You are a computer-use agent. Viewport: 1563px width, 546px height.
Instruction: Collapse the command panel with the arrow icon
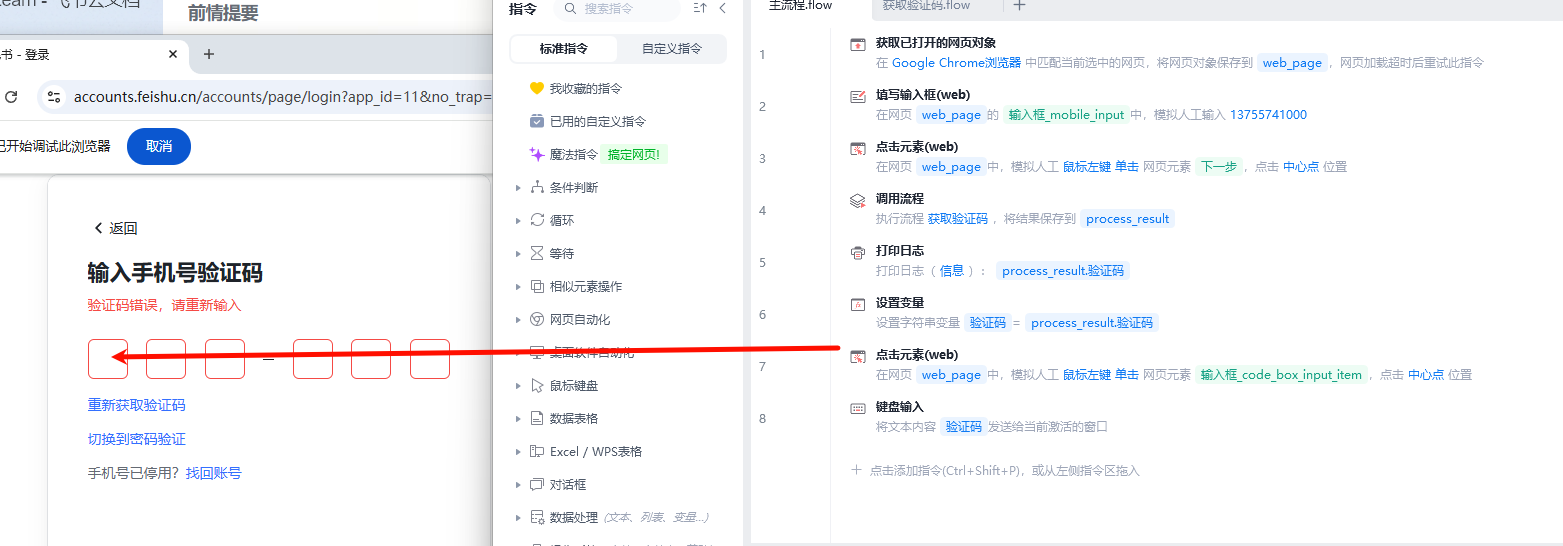click(723, 8)
